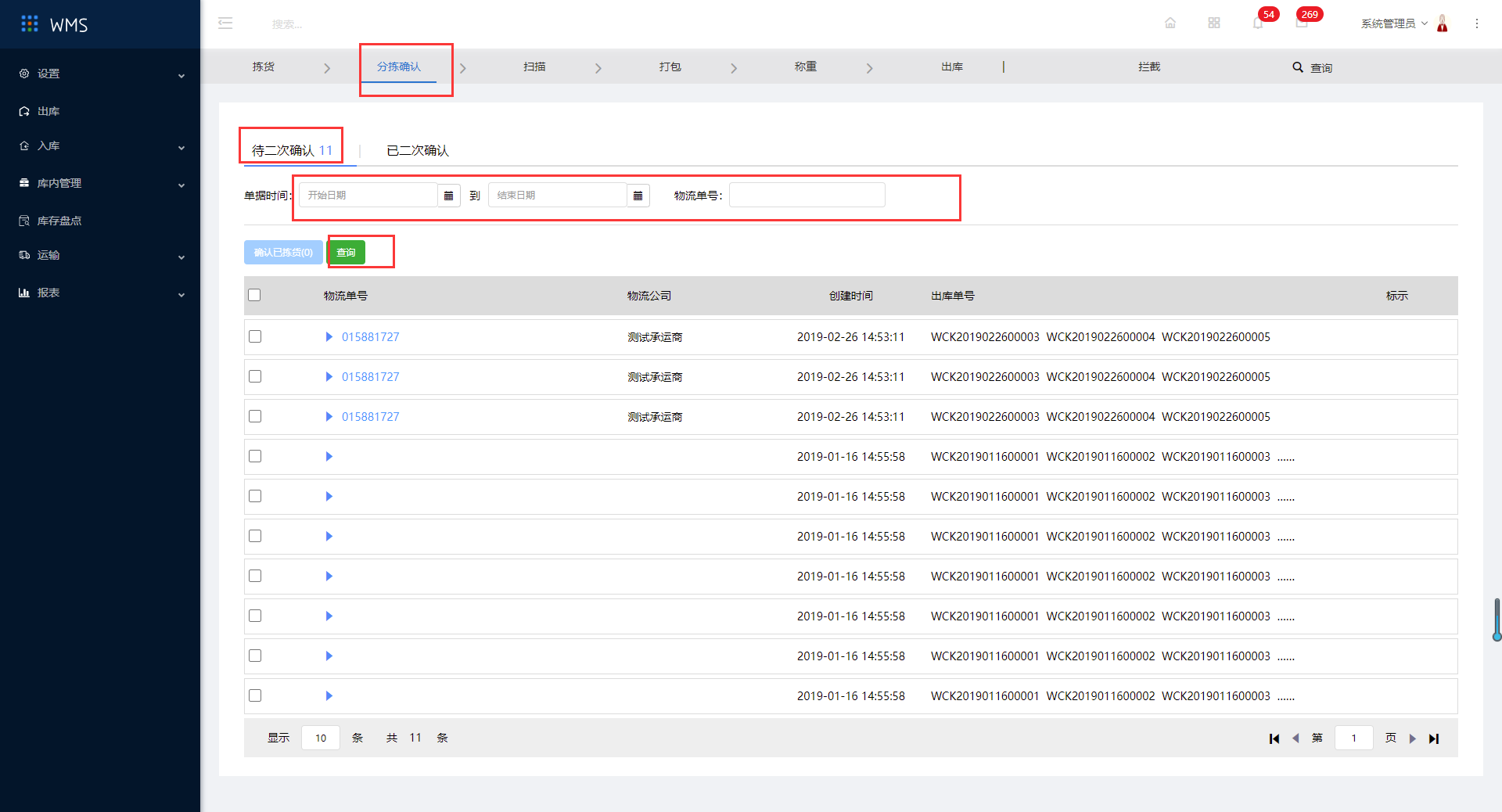Click the 报表 chart icon in the sidebar
Image resolution: width=1502 pixels, height=812 pixels.
point(24,293)
